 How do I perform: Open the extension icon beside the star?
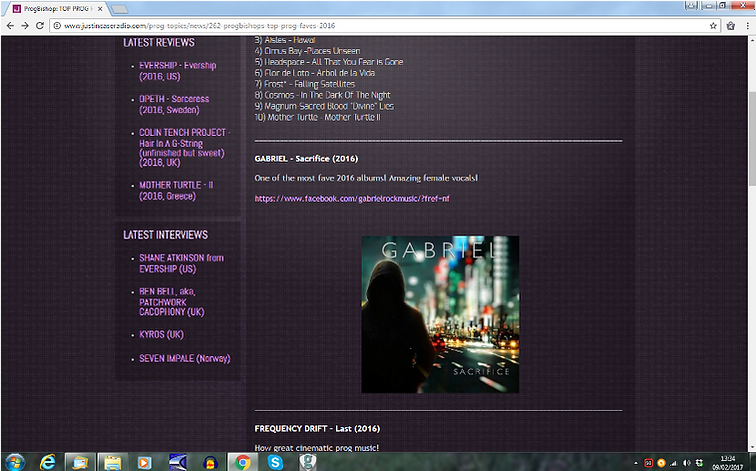coord(731,26)
